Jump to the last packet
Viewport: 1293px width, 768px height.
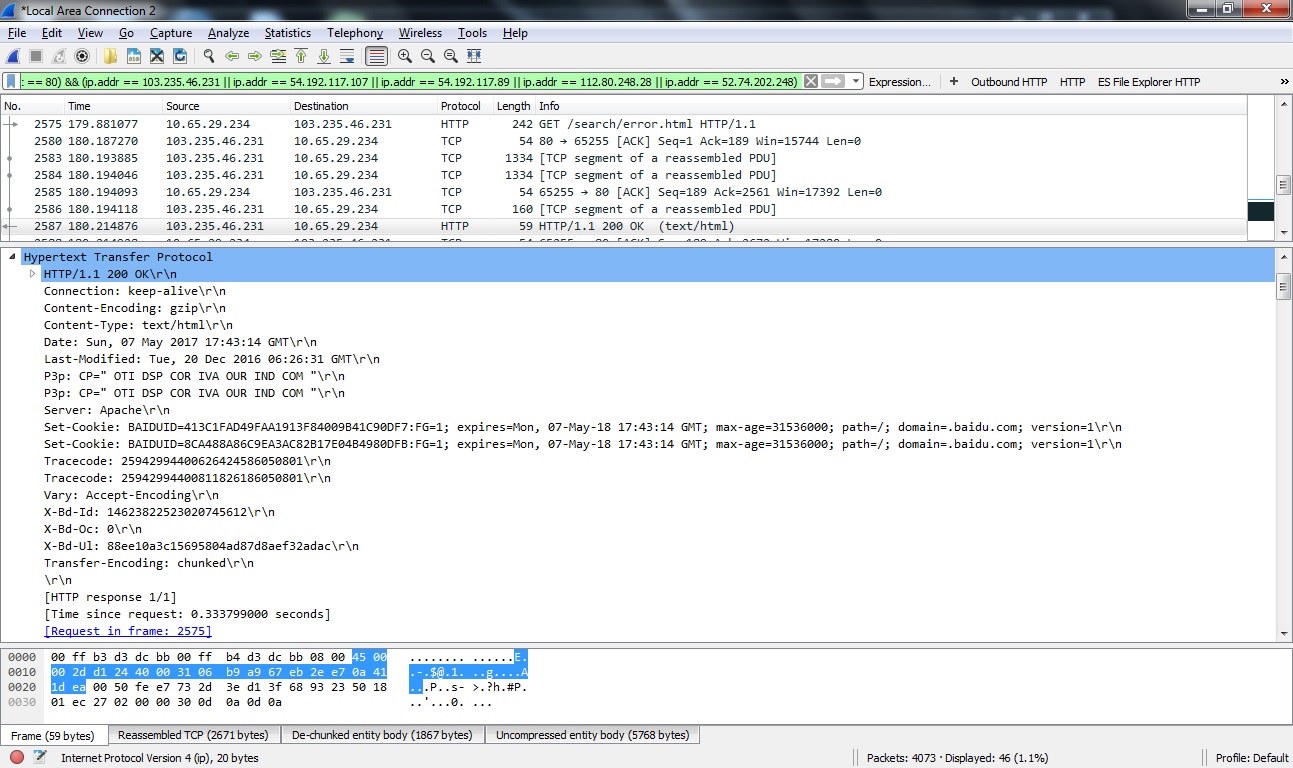pyautogui.click(x=325, y=56)
